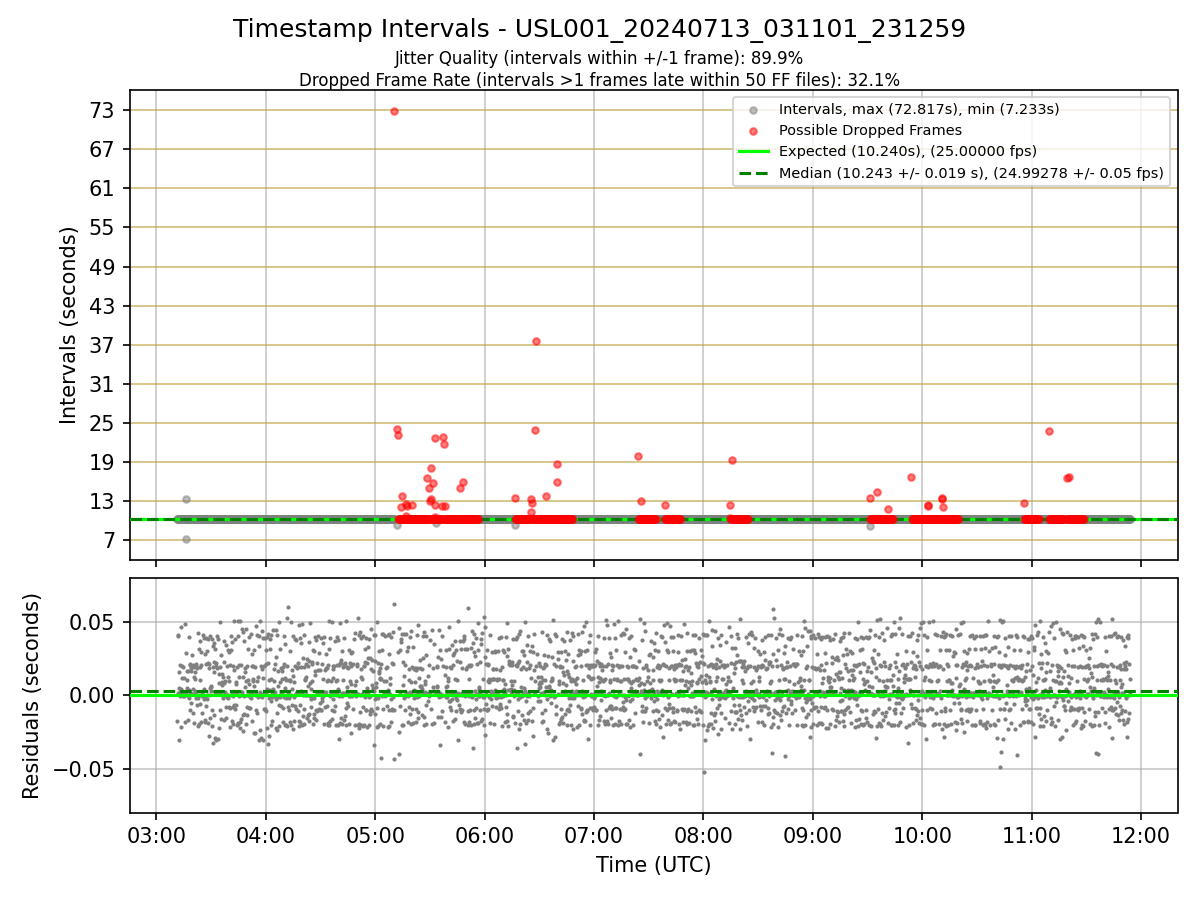This screenshot has width=1200, height=900.
Task: Click the '19' y-axis tick label
Action: [104, 462]
